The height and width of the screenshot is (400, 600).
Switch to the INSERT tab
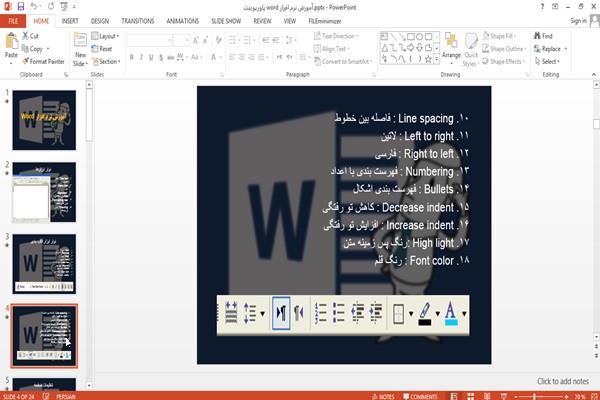pyautogui.click(x=70, y=21)
